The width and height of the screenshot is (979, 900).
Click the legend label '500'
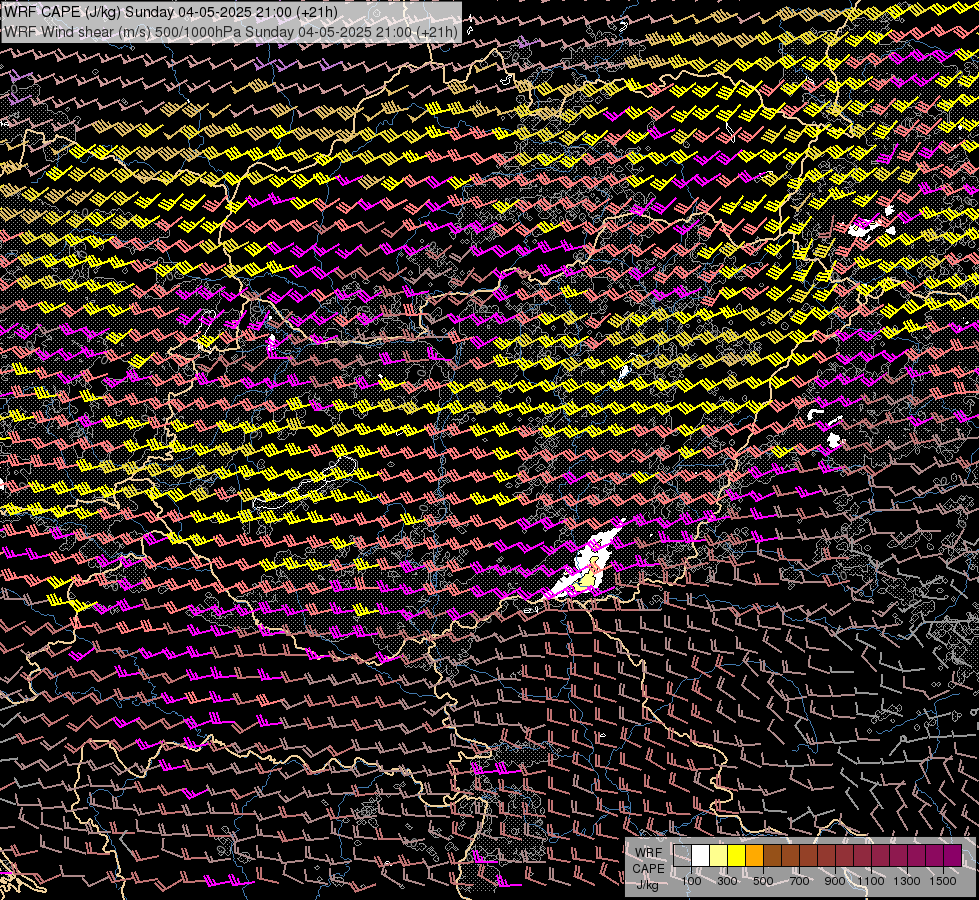(763, 881)
